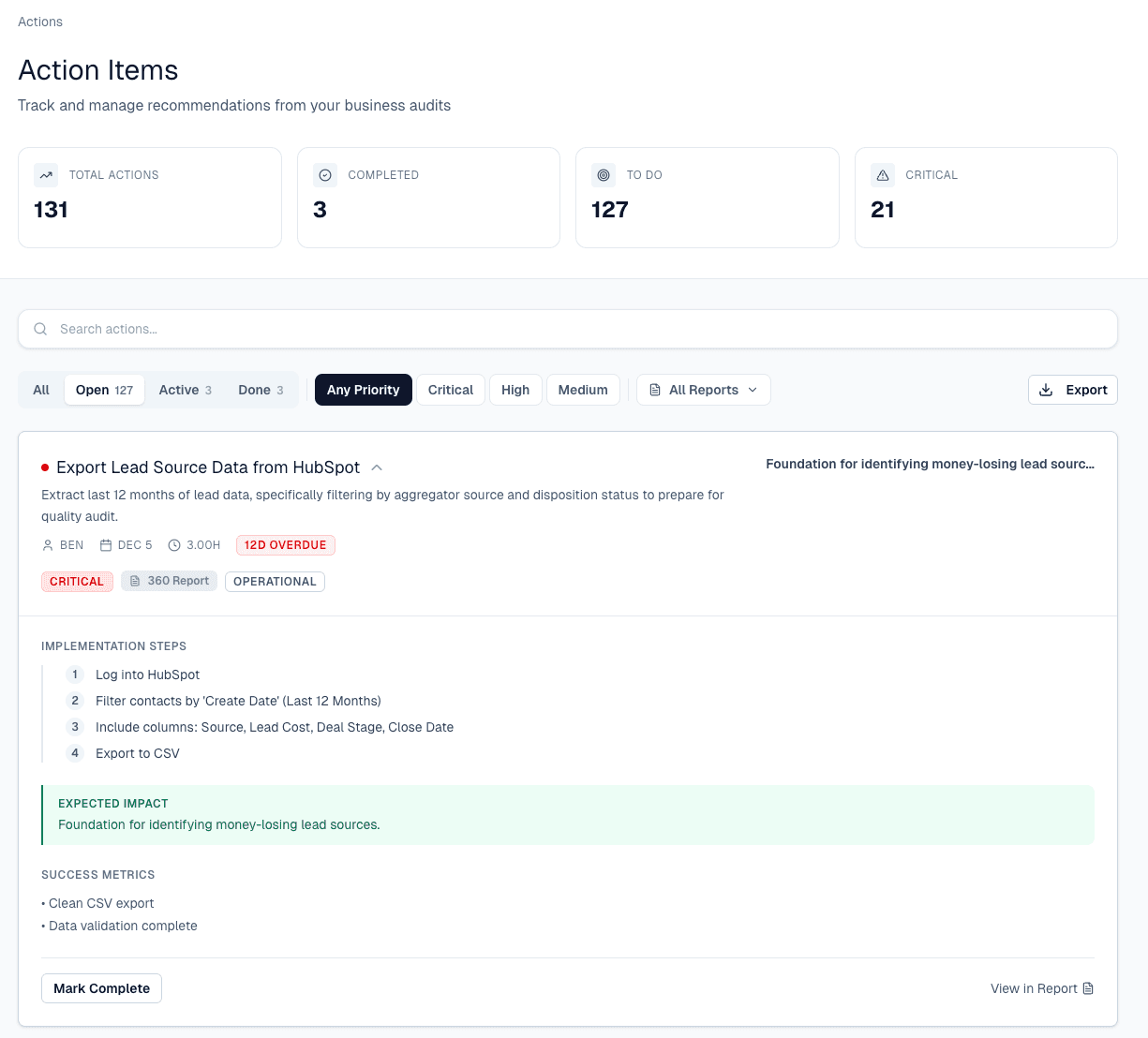This screenshot has width=1148, height=1038.
Task: Toggle the Medium priority filter
Action: [x=583, y=390]
